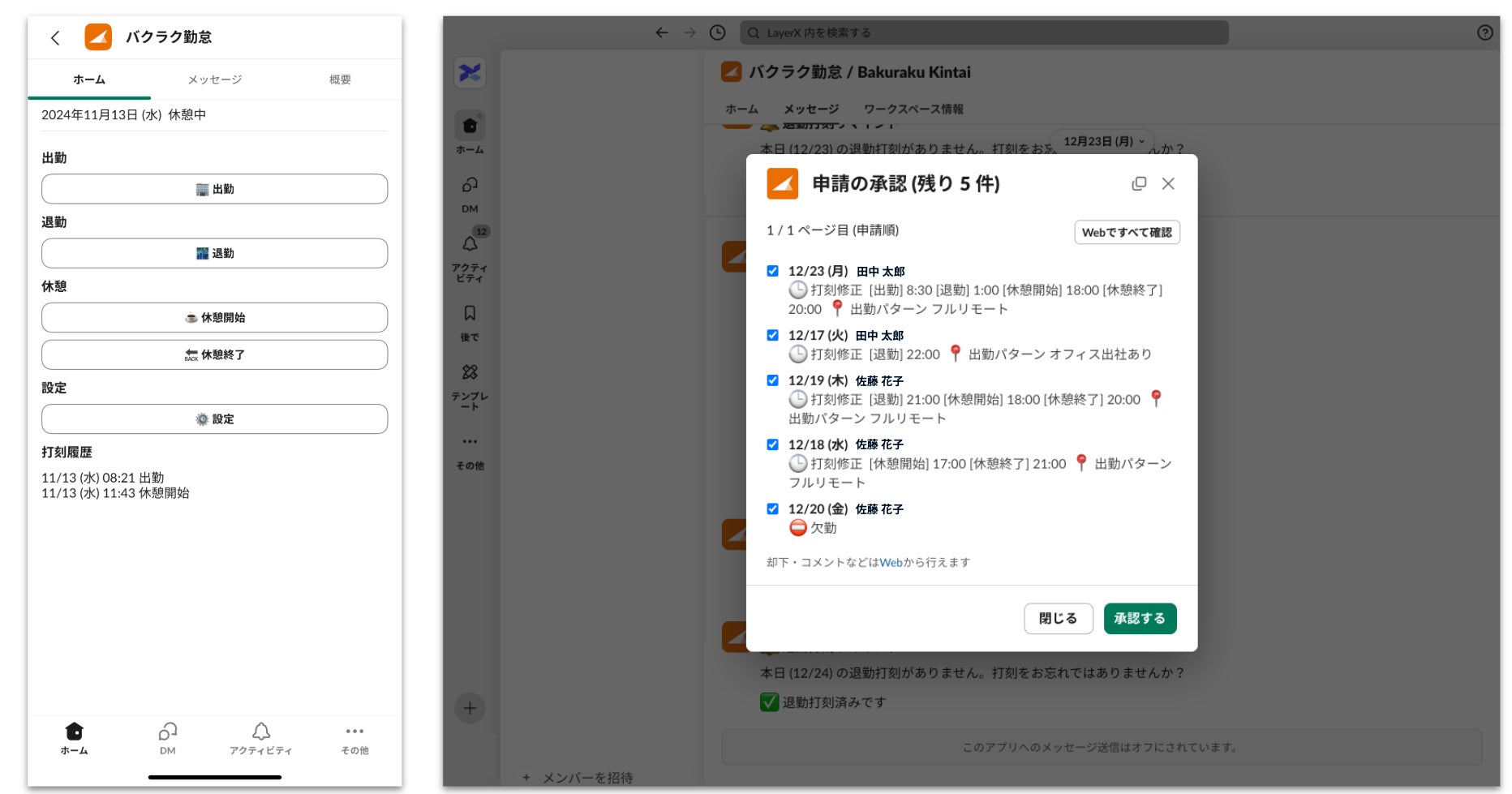Switch to the mobile メッセージ tab
The image size is (1512, 794).
(215, 79)
